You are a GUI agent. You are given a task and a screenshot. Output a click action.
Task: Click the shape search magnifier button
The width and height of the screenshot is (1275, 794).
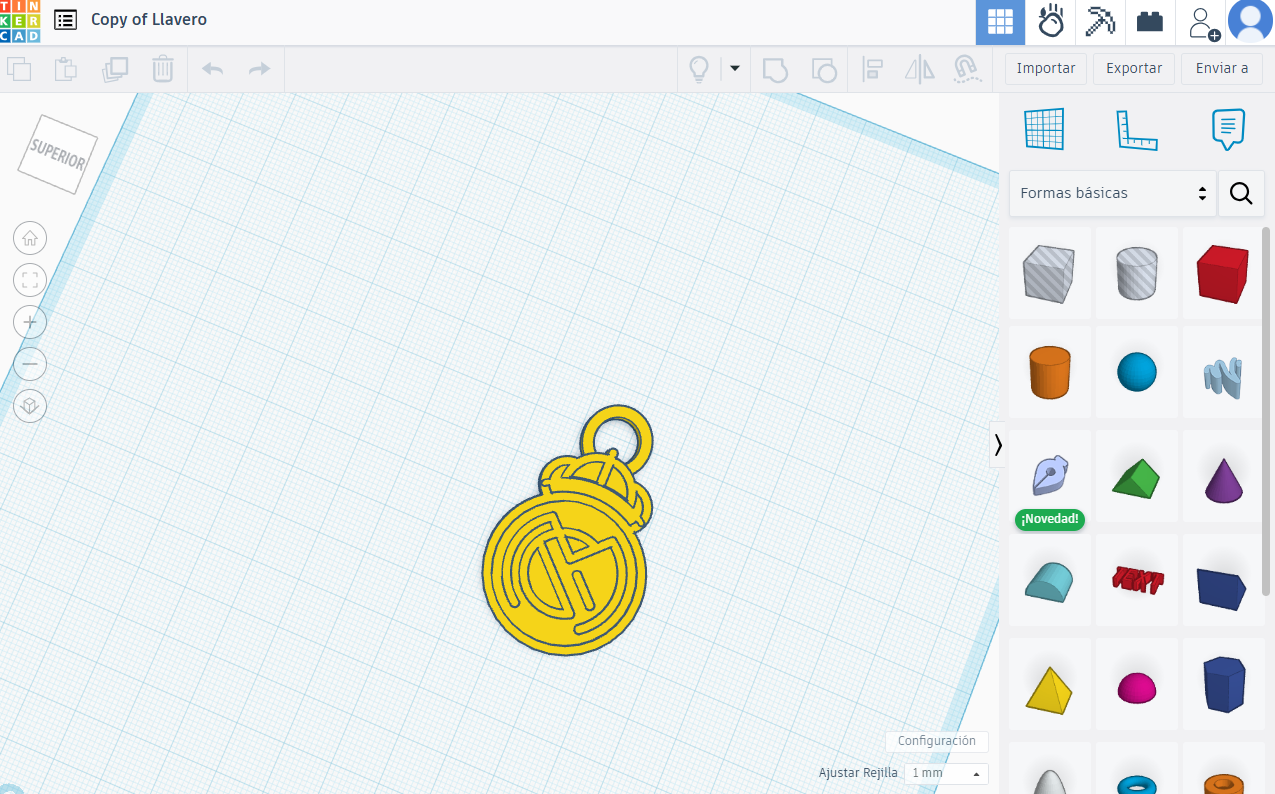point(1241,193)
